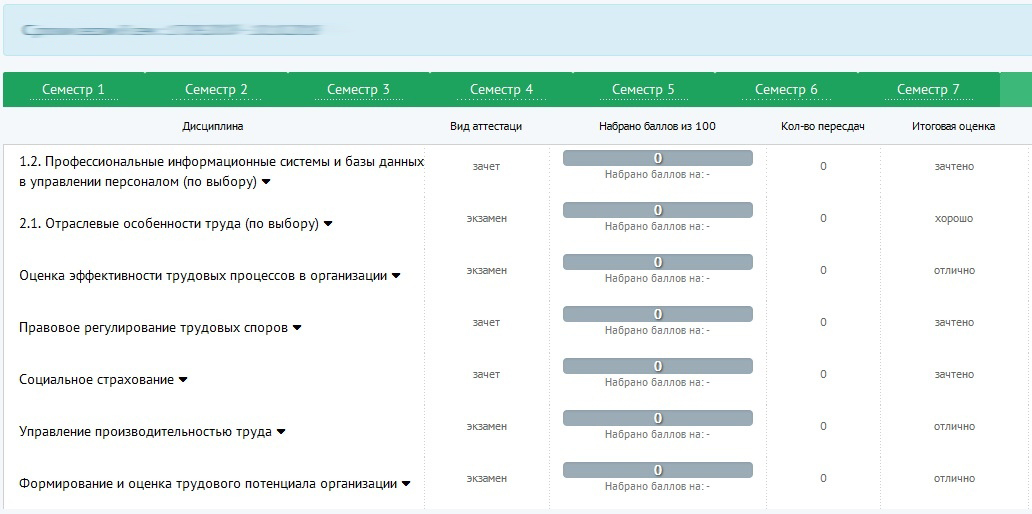Image resolution: width=1032 pixels, height=514 pixels.
Task: Click score progress bar for Социальное страхование
Action: (657, 366)
